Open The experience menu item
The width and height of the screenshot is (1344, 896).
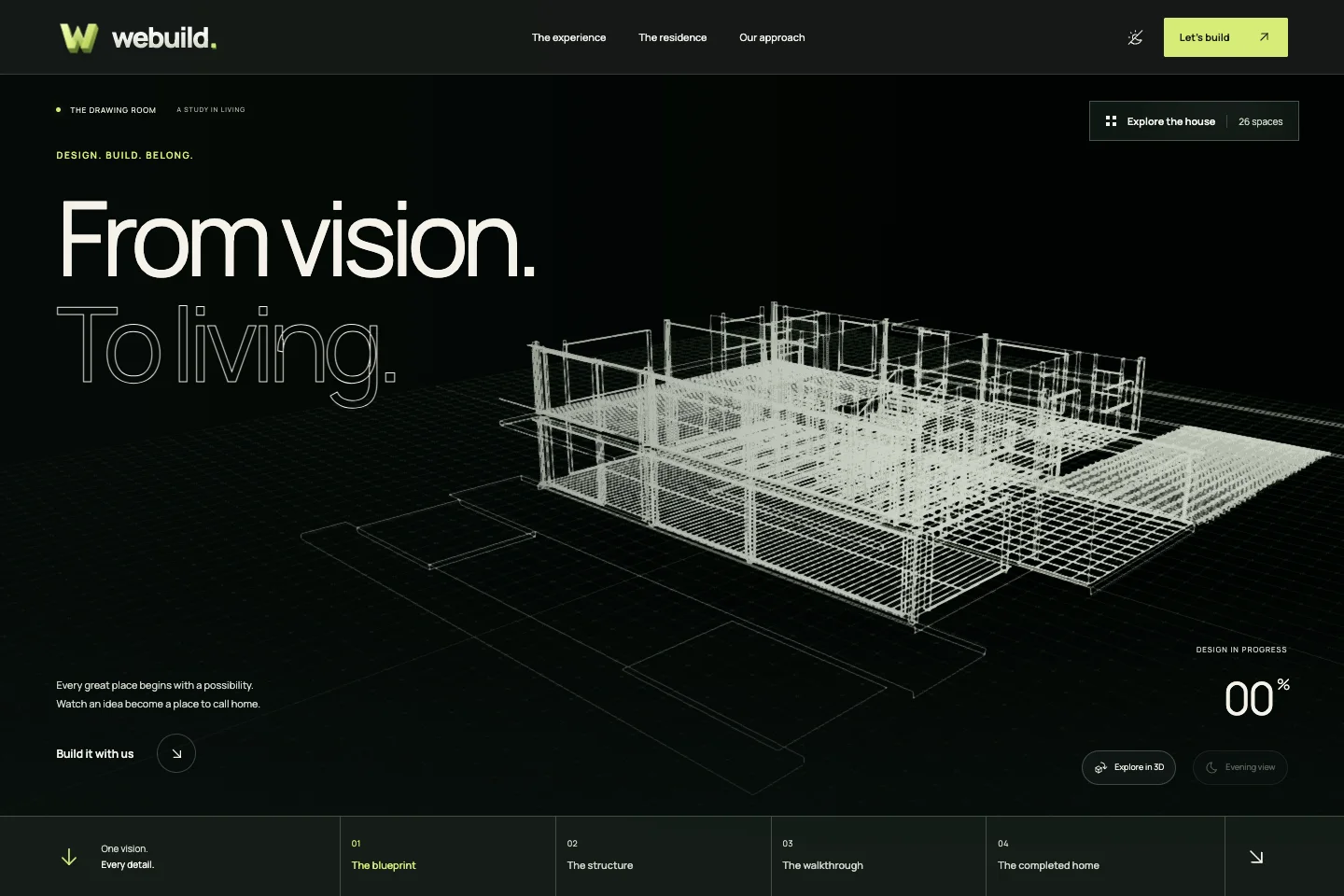click(568, 37)
